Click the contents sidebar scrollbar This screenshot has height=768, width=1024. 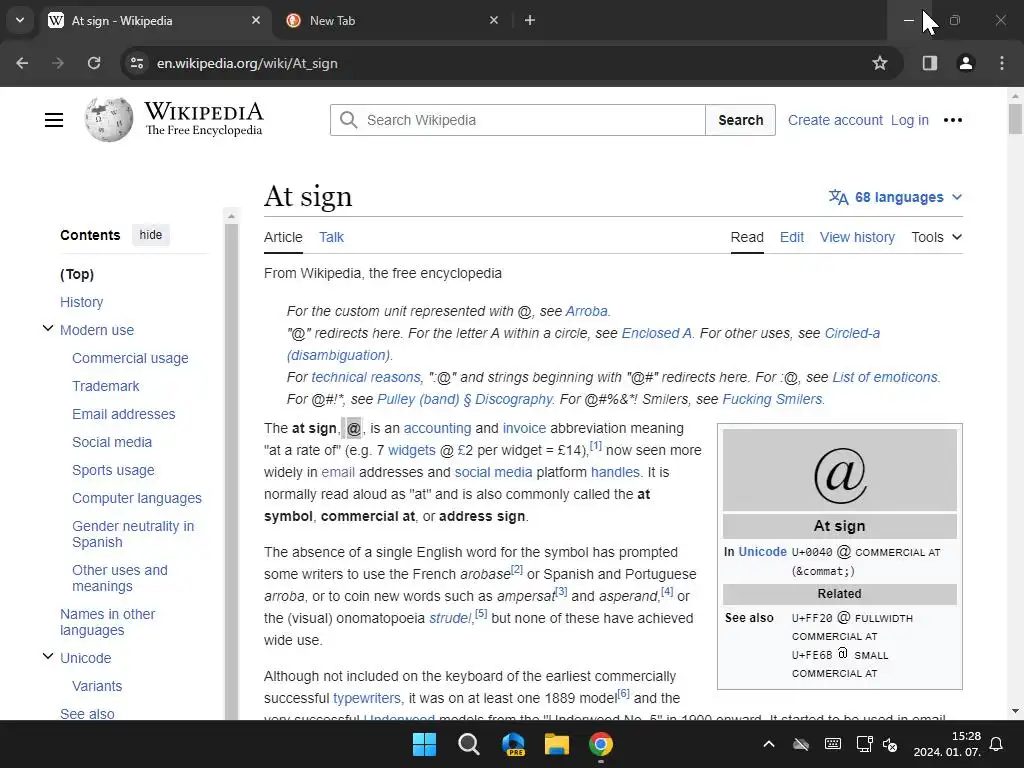coord(231,470)
